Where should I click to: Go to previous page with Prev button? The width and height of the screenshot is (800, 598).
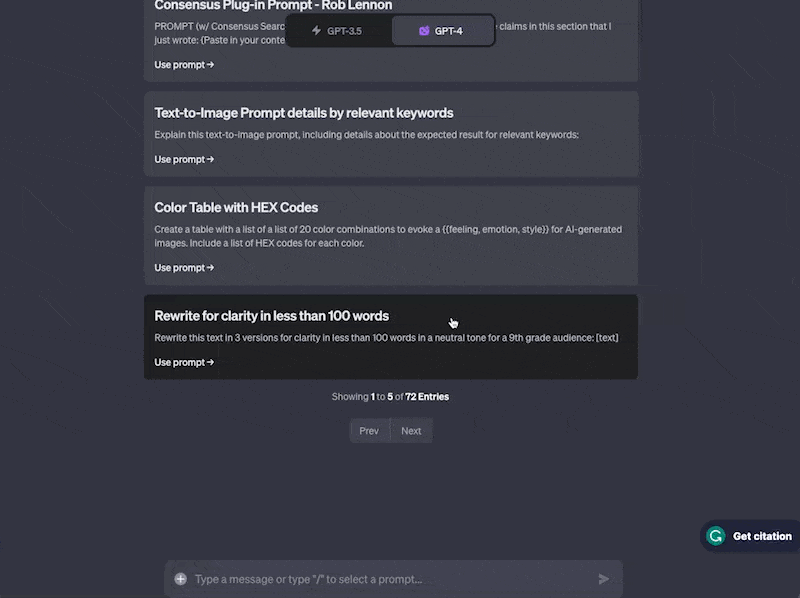click(369, 431)
